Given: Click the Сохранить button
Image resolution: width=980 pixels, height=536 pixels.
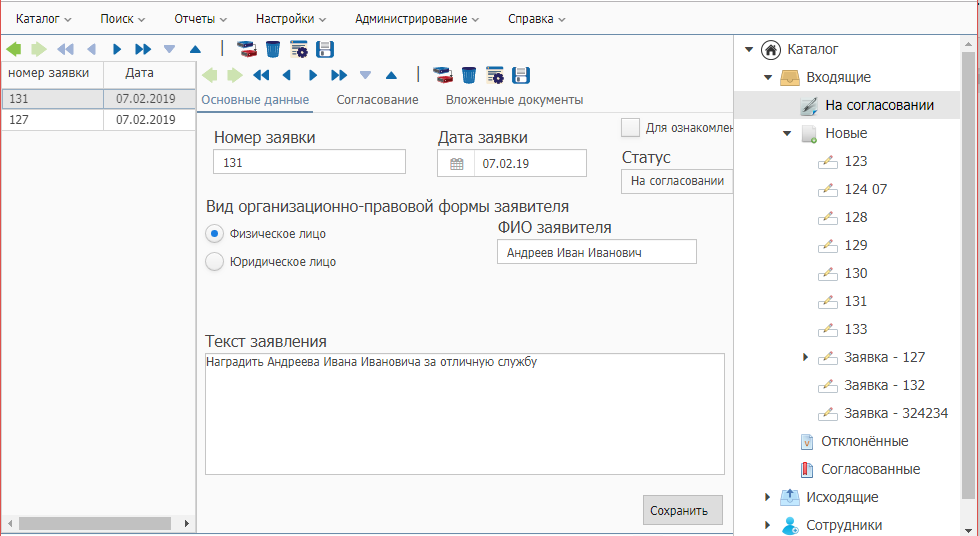Looking at the screenshot, I should (x=682, y=510).
